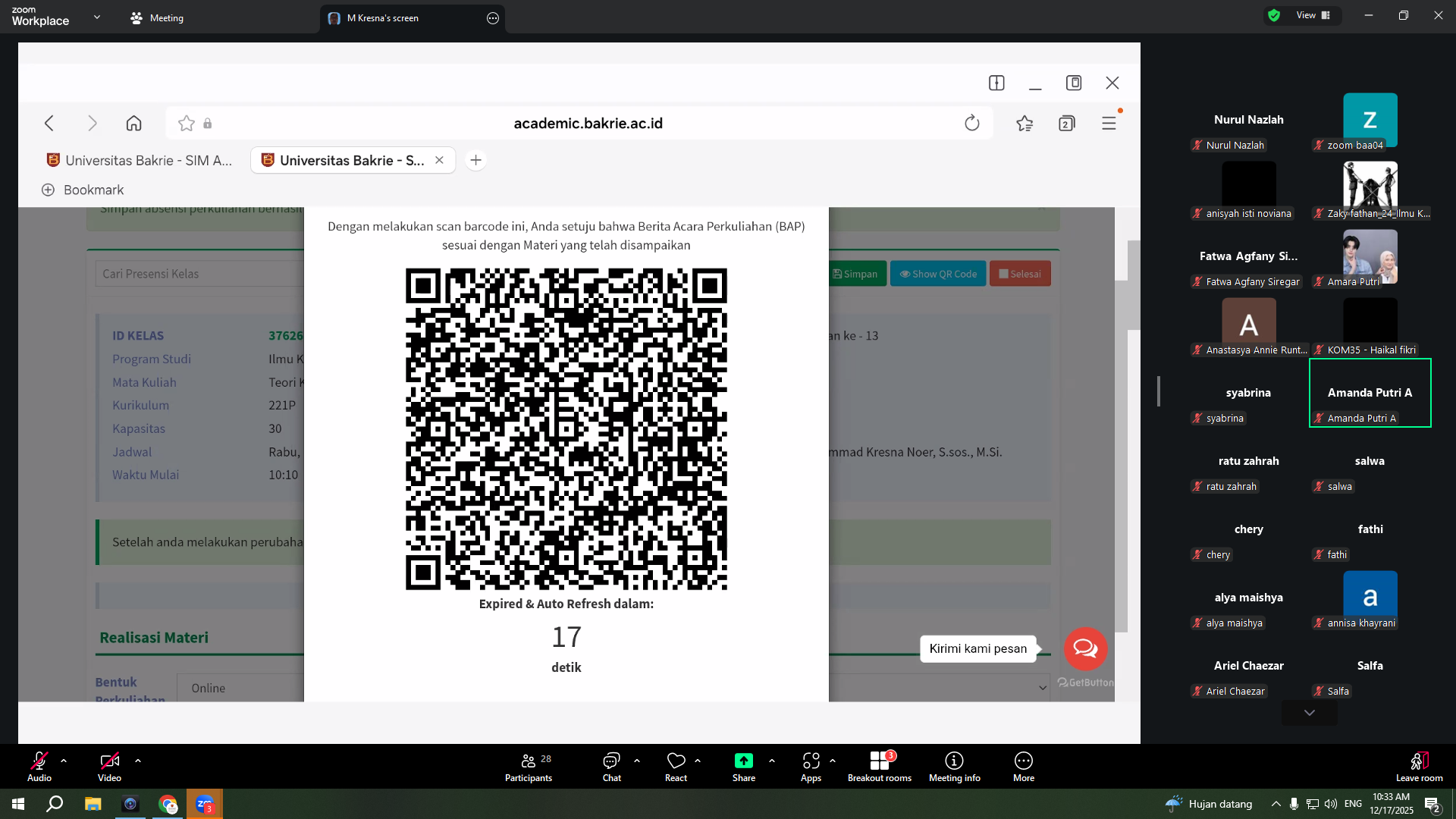
Task: Open Windows taskbar search
Action: [55, 804]
